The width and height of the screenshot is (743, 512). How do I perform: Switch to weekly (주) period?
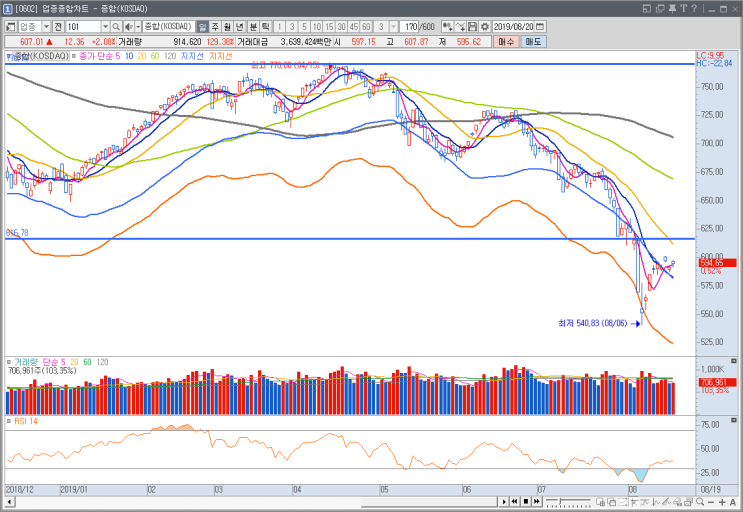[x=215, y=27]
